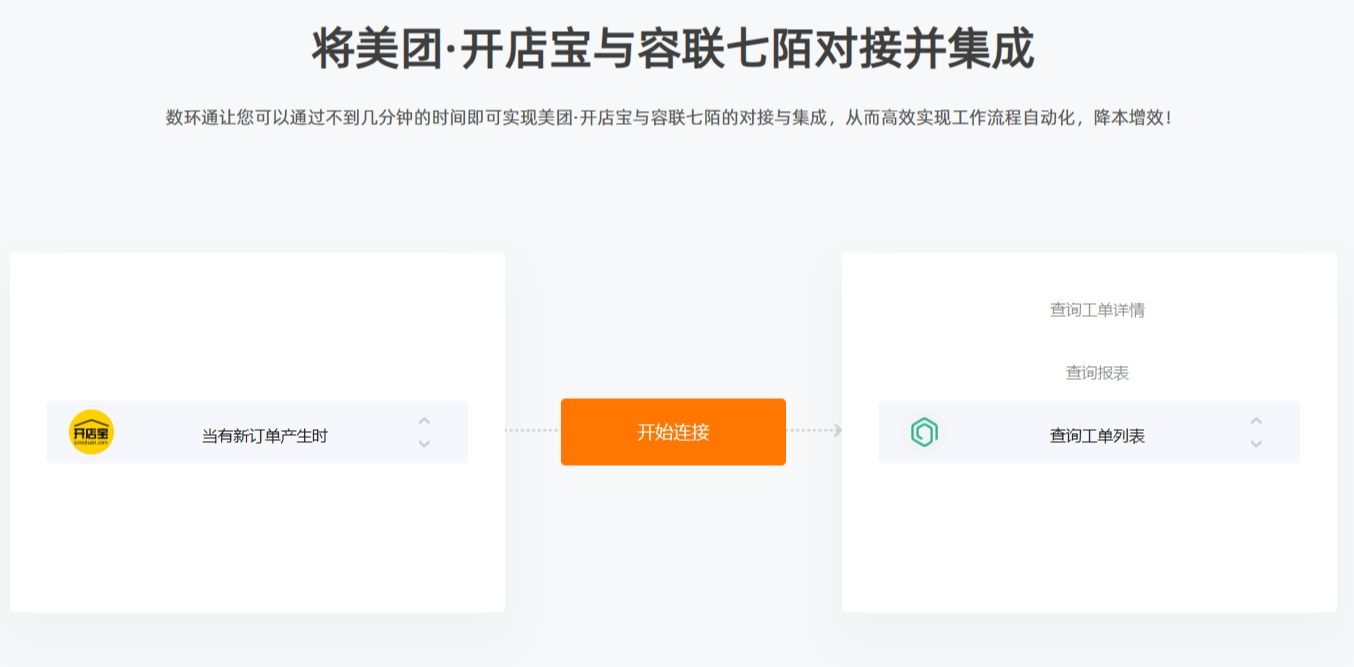Screen dimensions: 1354x667
Task: Click blank space right of the 容联七陌 icon
Action: coord(992,432)
